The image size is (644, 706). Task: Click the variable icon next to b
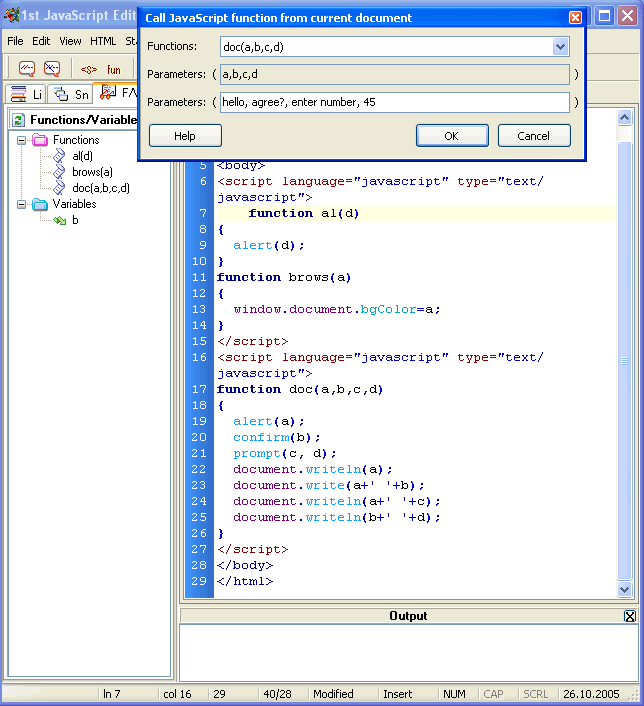click(59, 220)
